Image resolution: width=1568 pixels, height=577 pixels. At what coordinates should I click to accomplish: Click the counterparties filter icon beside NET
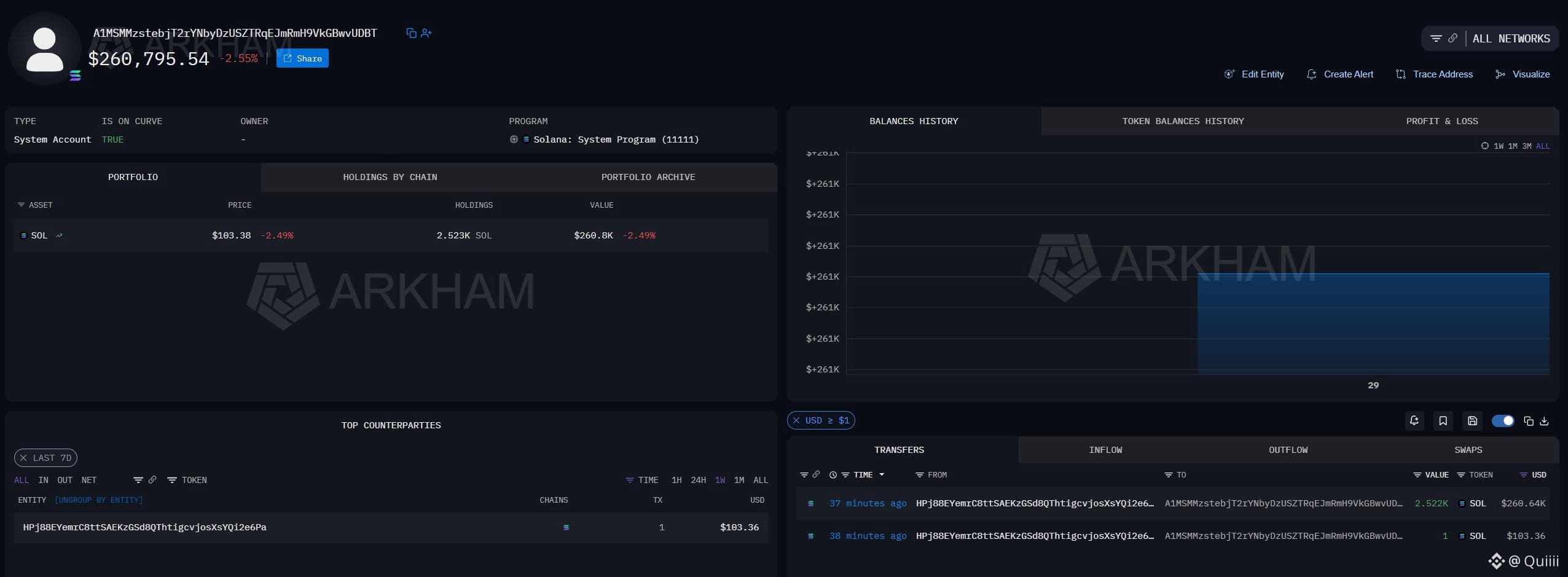(x=138, y=480)
